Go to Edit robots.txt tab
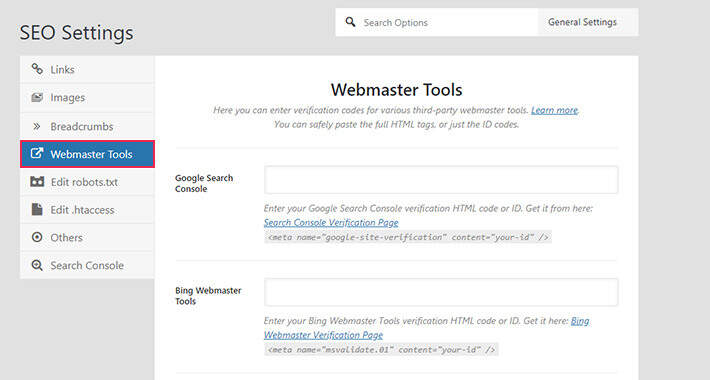The width and height of the screenshot is (710, 380). [87, 182]
